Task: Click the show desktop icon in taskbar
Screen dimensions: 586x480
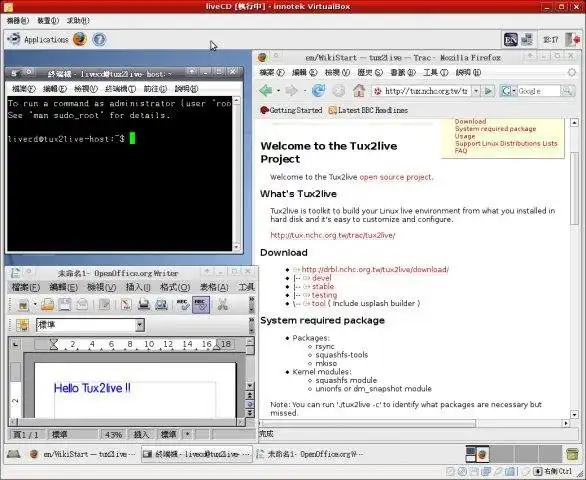Action: (x=13, y=454)
